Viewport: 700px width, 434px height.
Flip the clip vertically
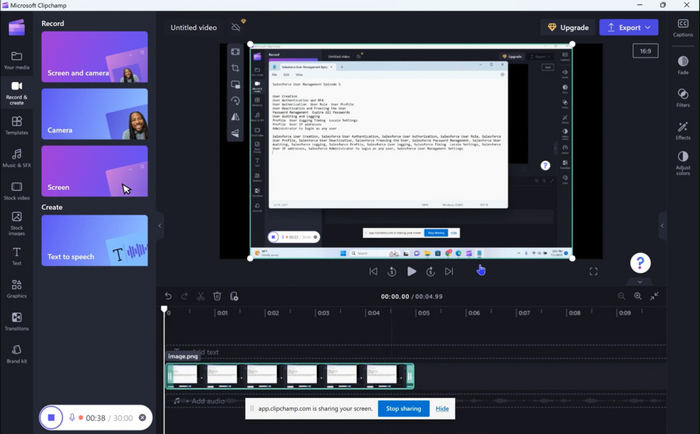click(x=235, y=133)
